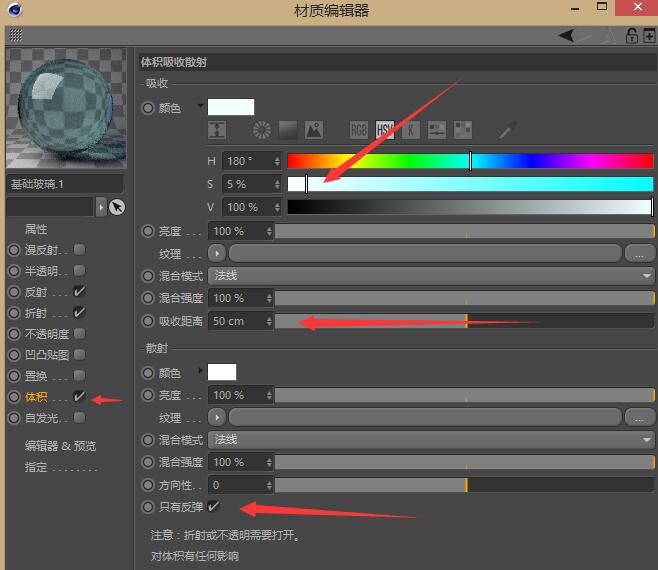Click the absorption 亮度 100% field
This screenshot has width=658, height=570.
240,231
